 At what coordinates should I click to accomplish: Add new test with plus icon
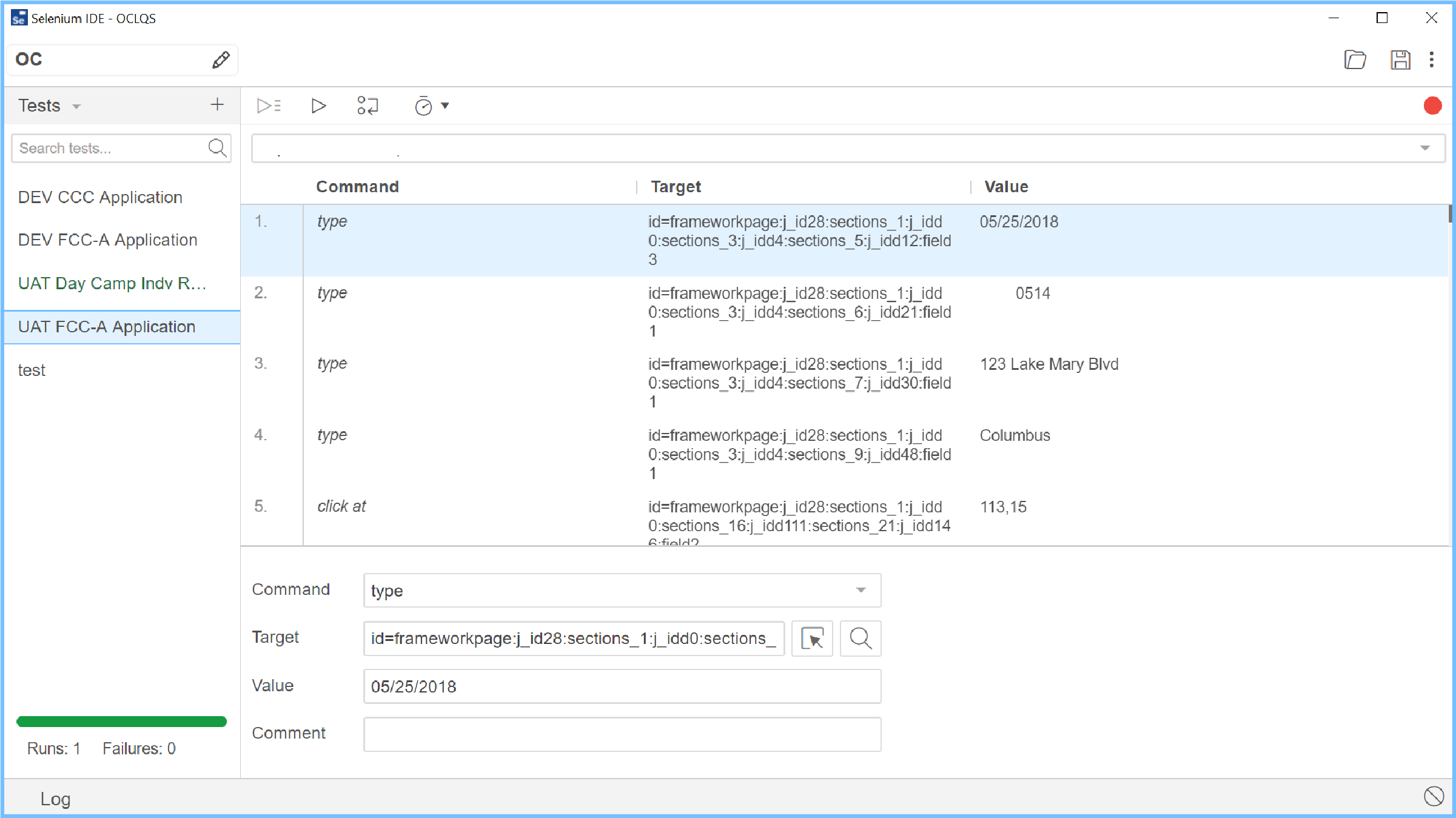(217, 104)
